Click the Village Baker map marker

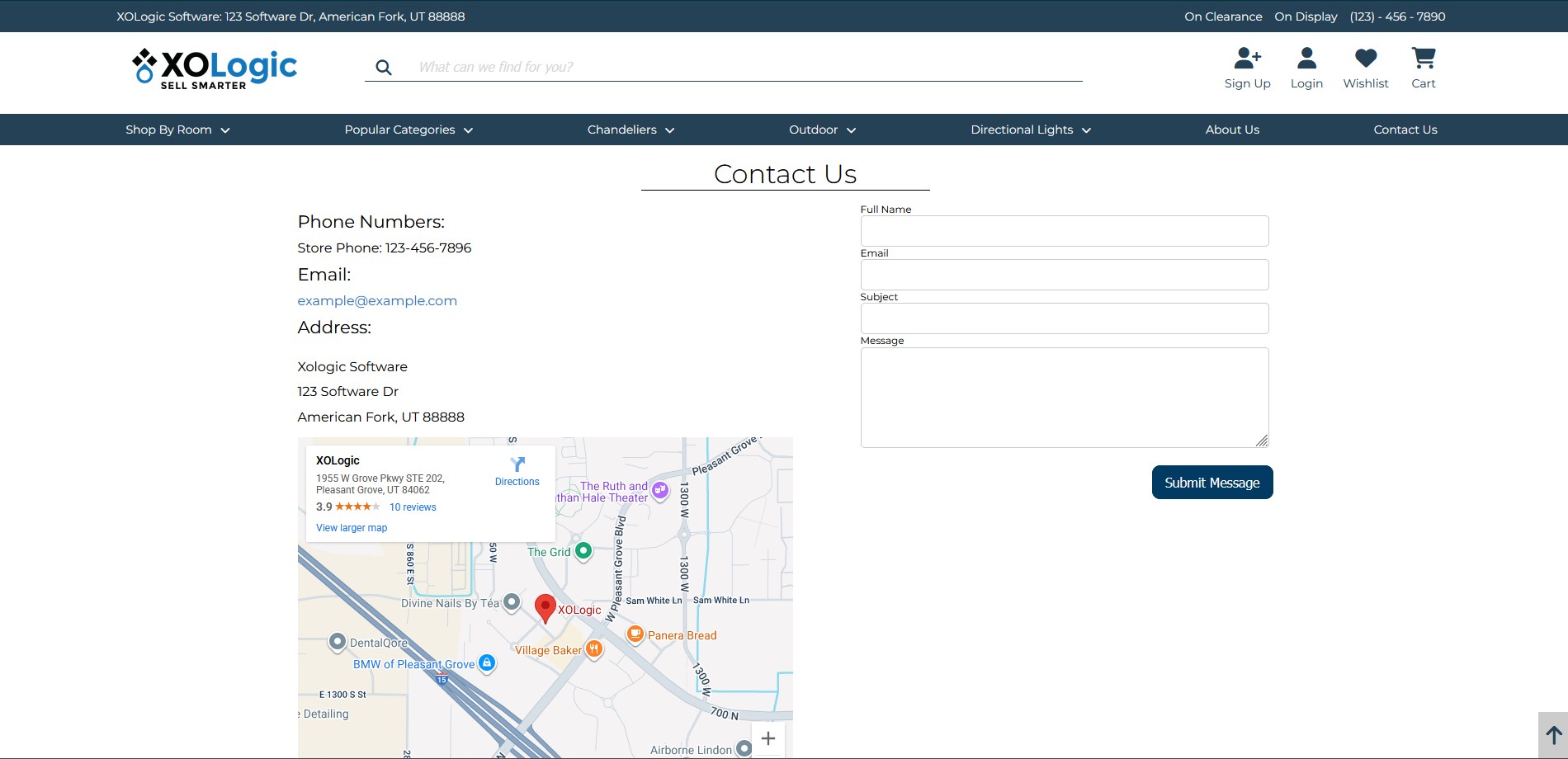[593, 649]
